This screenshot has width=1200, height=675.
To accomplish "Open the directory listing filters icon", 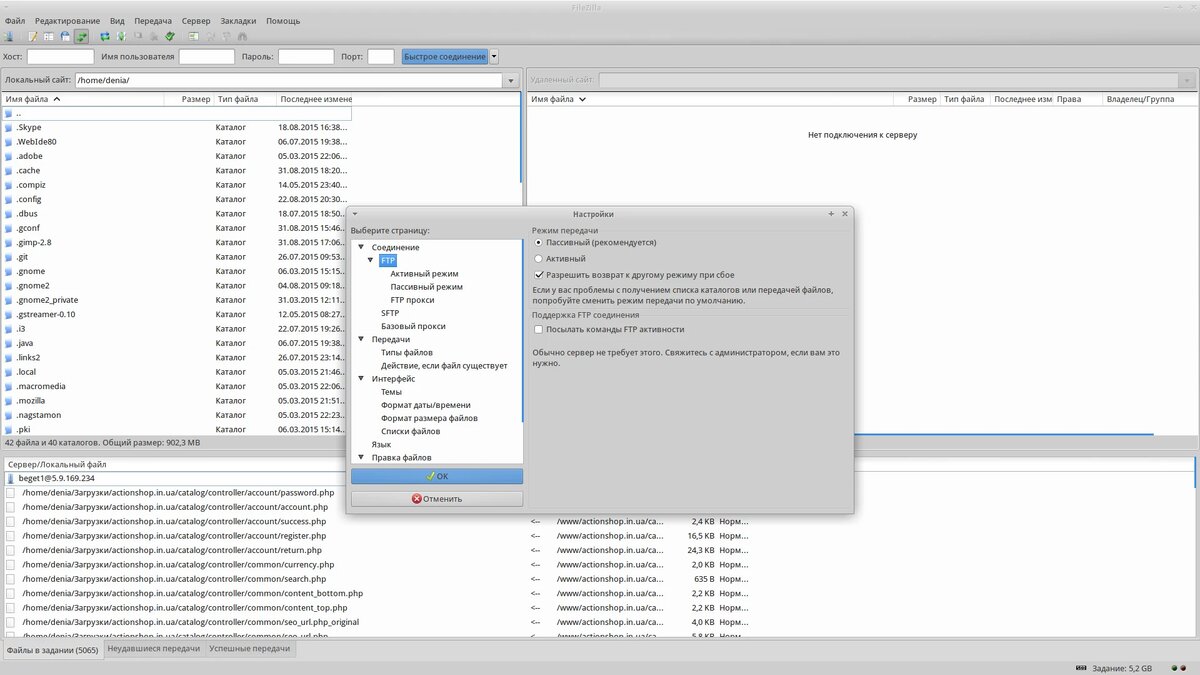I will (x=193, y=37).
